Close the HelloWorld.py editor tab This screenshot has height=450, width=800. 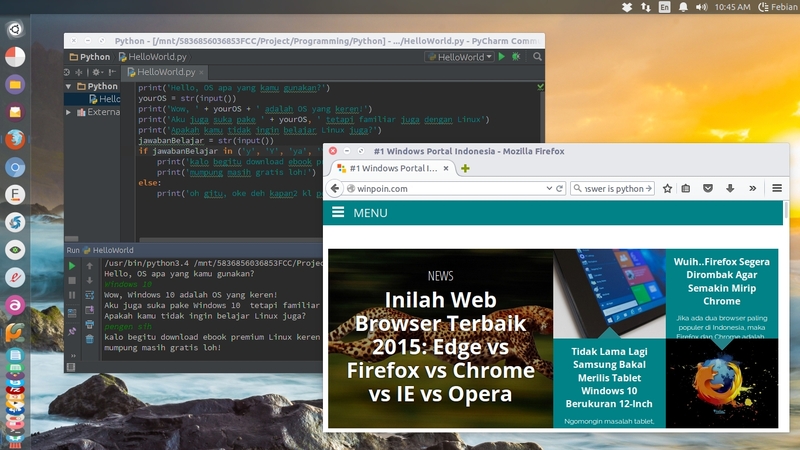(201, 72)
